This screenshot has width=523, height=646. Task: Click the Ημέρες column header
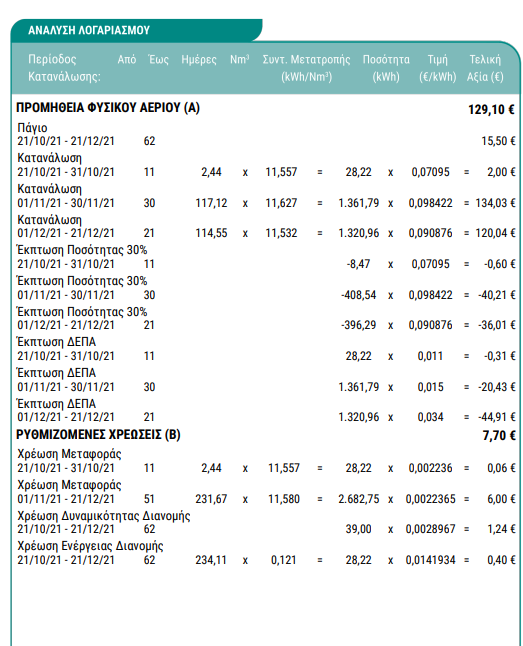[x=199, y=60]
